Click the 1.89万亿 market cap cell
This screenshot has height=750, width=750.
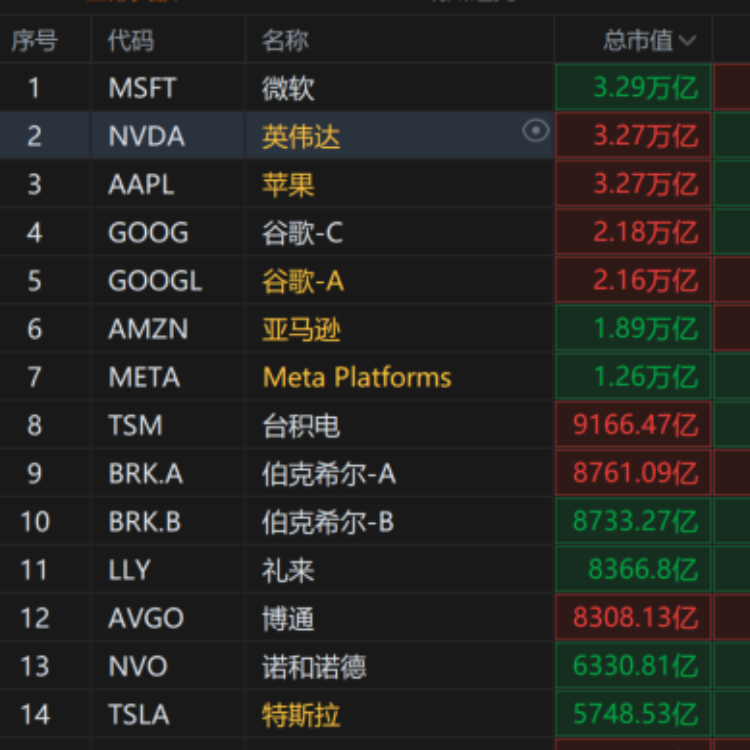coord(633,328)
